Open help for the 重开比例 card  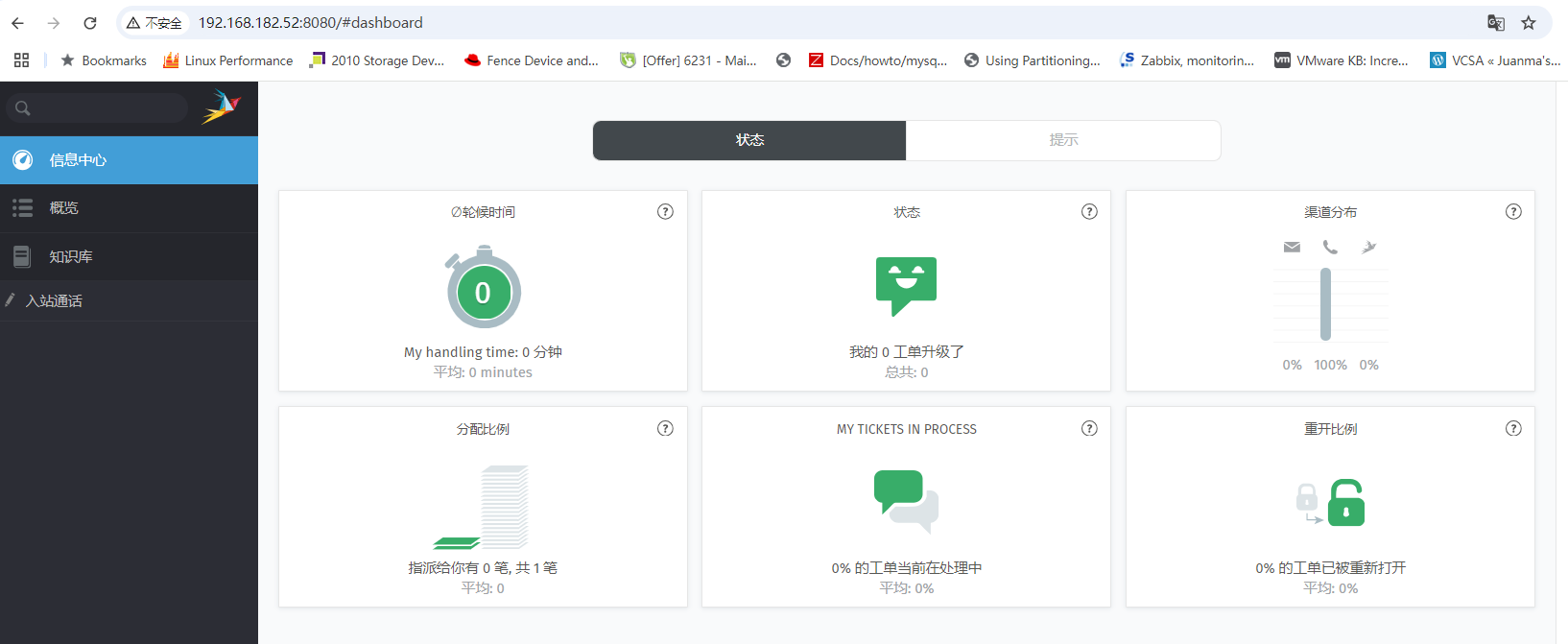(x=1513, y=429)
